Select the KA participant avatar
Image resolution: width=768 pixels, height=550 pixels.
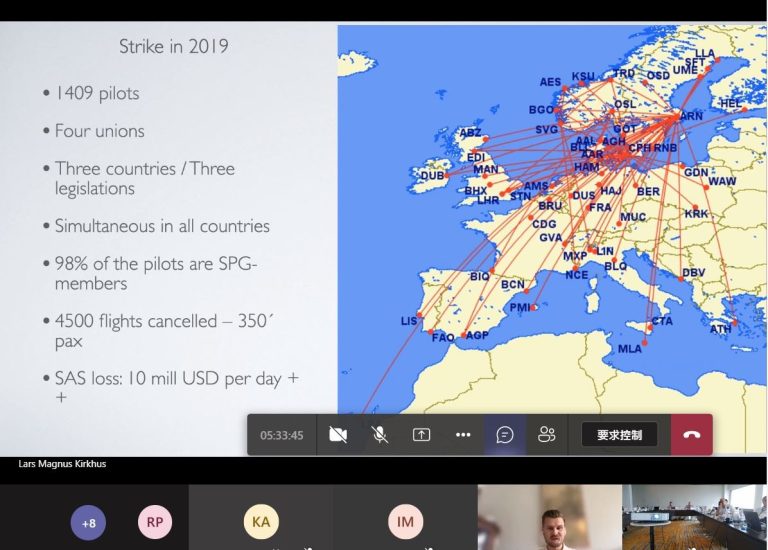point(261,522)
